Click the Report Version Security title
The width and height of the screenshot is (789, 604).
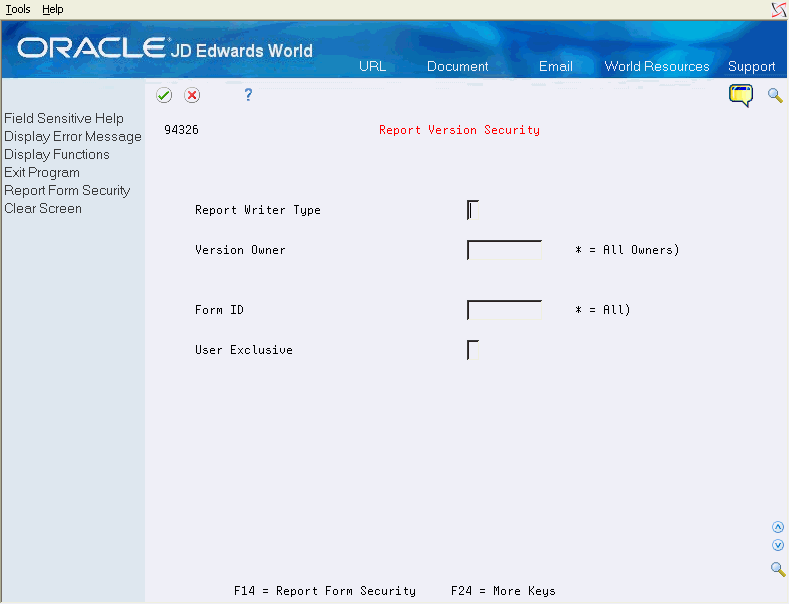(x=459, y=130)
